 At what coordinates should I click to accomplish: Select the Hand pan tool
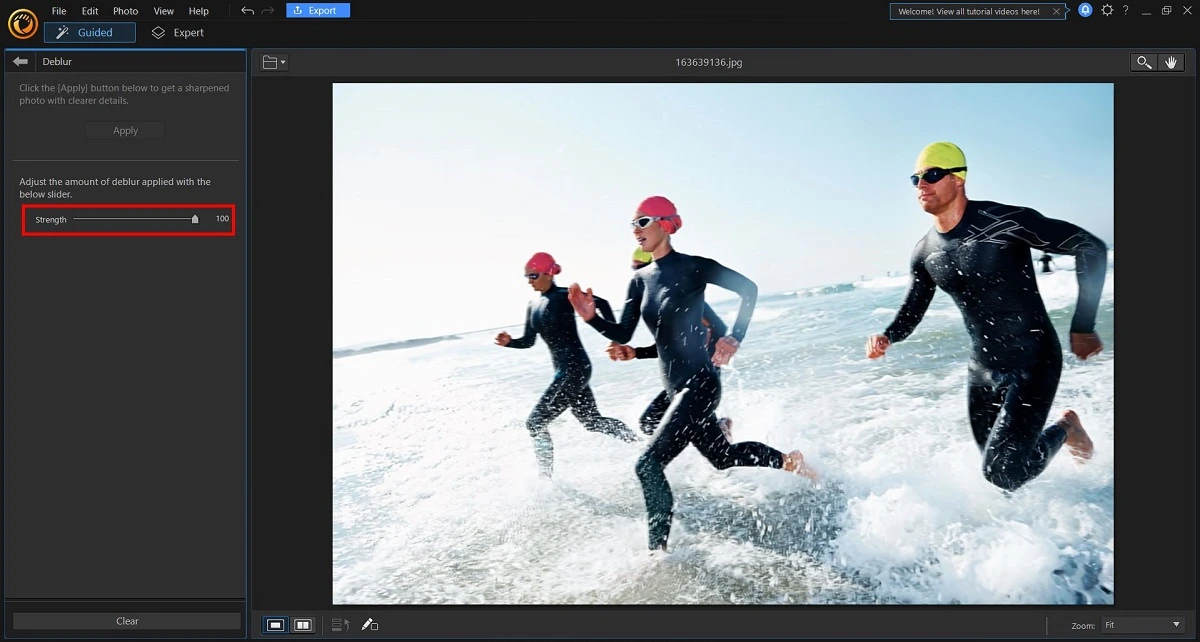coord(1172,62)
